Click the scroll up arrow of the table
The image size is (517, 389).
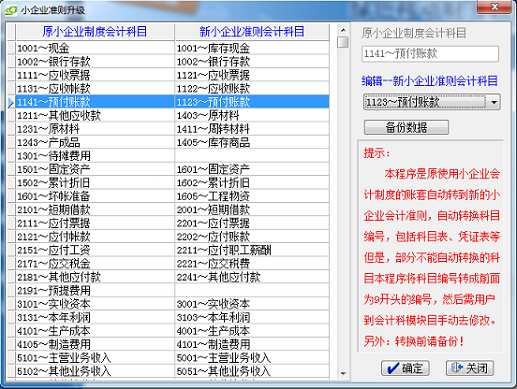point(343,30)
